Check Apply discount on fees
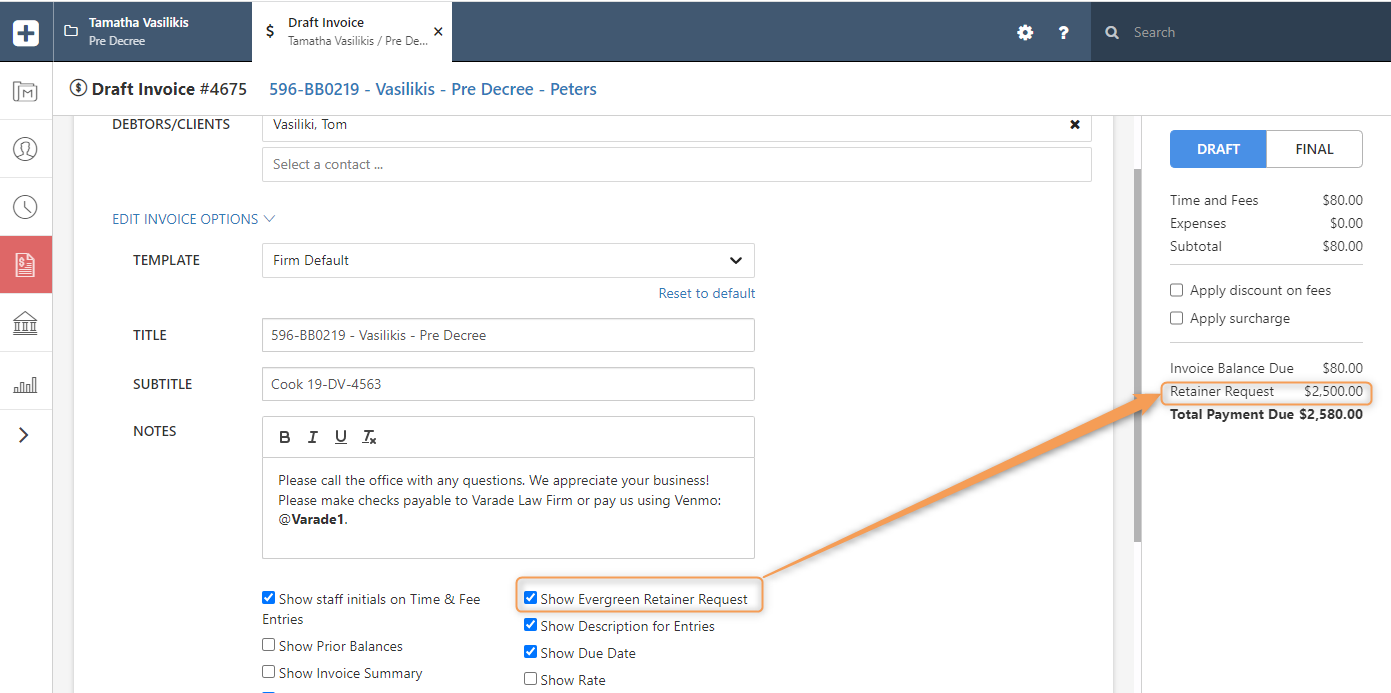The width and height of the screenshot is (1391, 693). (x=1177, y=290)
